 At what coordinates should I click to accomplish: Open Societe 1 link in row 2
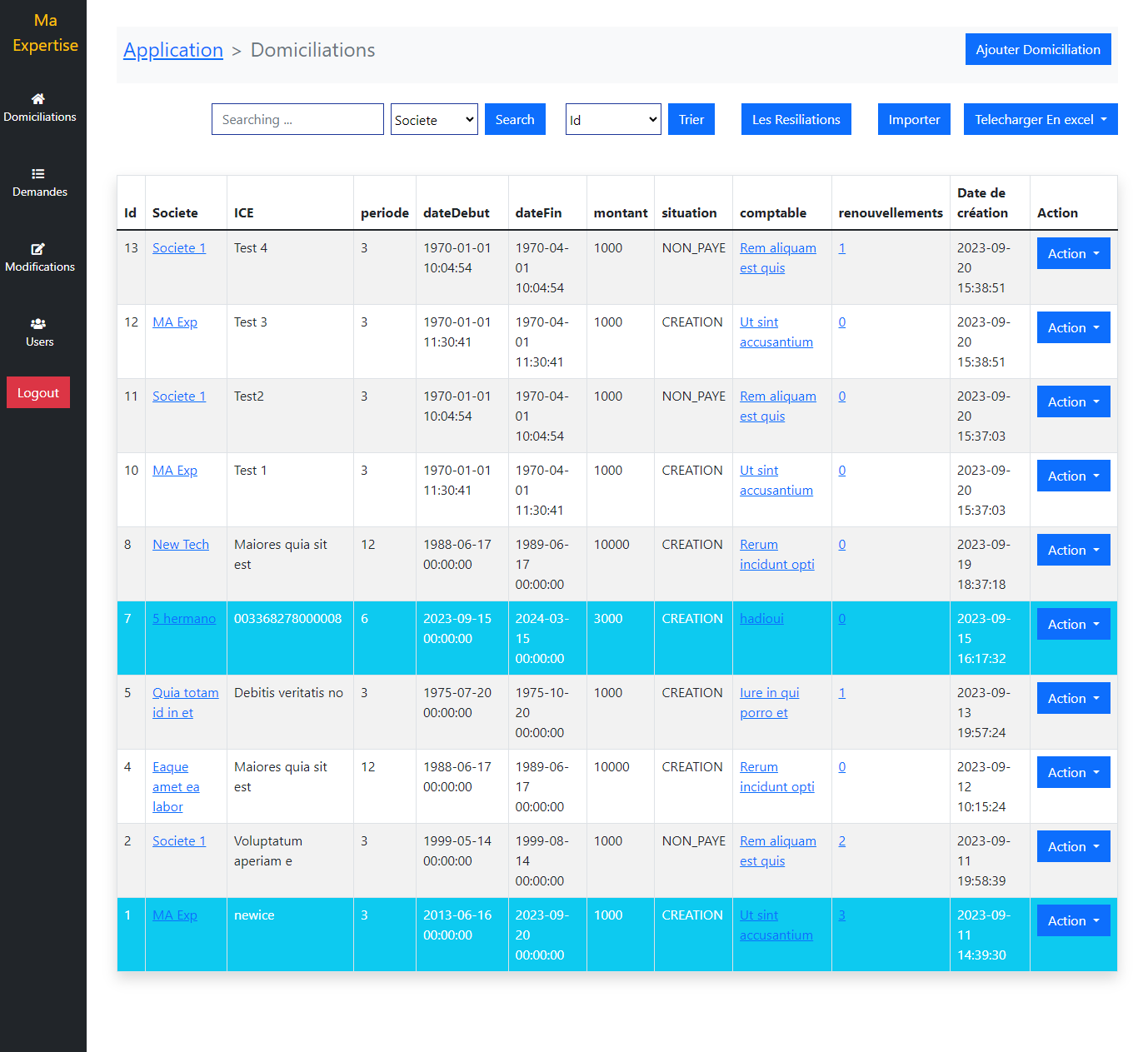pos(179,841)
